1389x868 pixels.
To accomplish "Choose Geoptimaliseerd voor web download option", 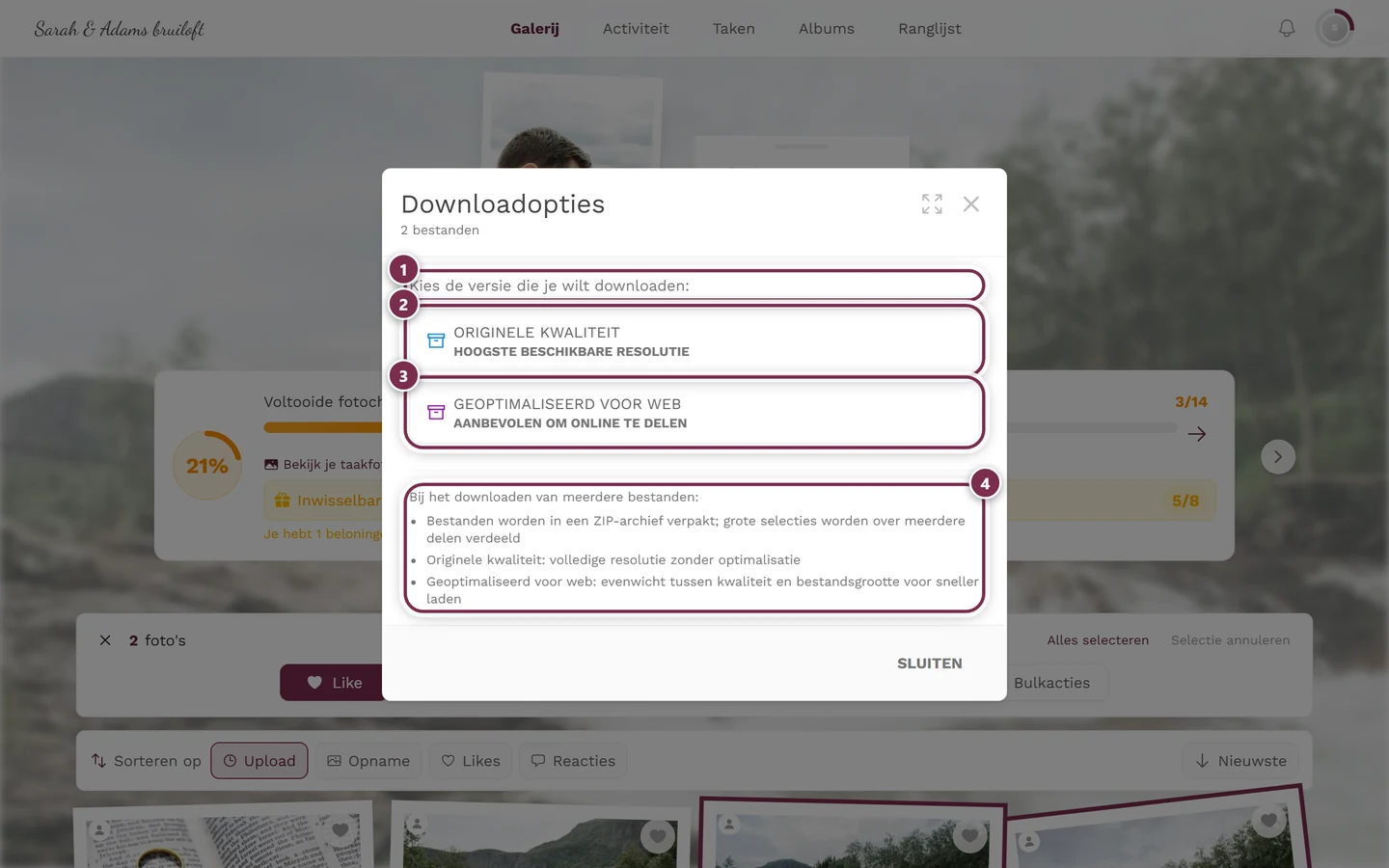I will coord(694,413).
